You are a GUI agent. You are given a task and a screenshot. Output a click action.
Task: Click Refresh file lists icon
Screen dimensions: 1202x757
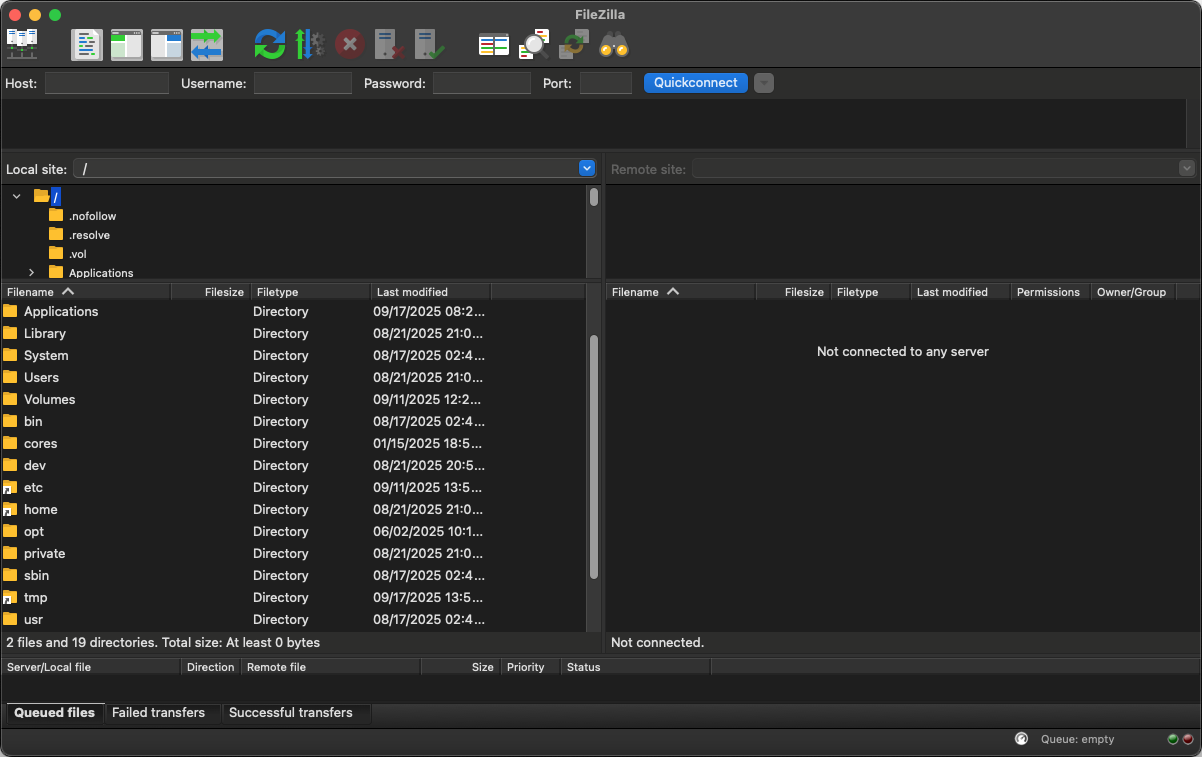pos(269,44)
